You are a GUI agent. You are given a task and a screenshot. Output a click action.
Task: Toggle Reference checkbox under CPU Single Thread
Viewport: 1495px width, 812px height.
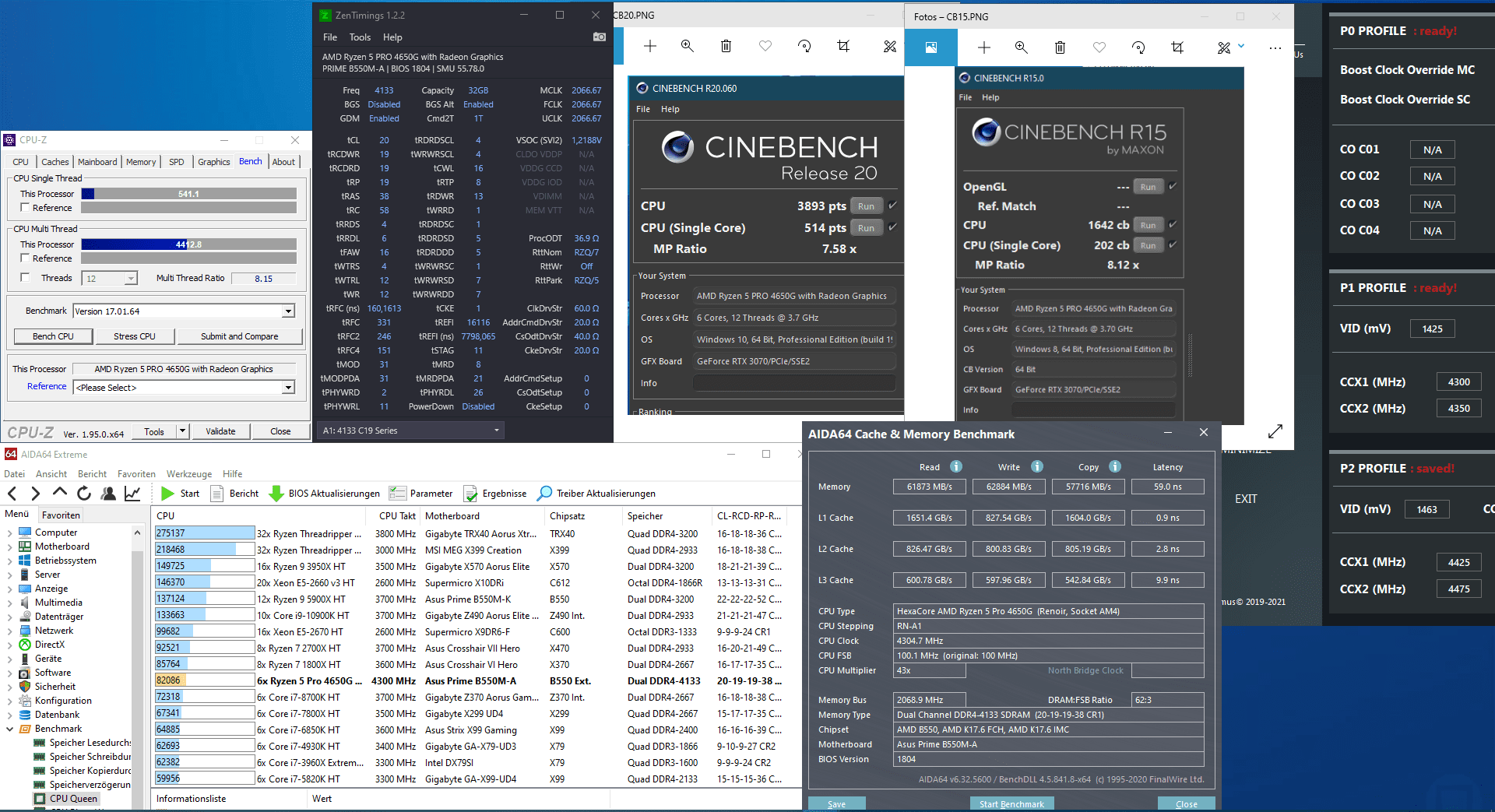tap(25, 207)
